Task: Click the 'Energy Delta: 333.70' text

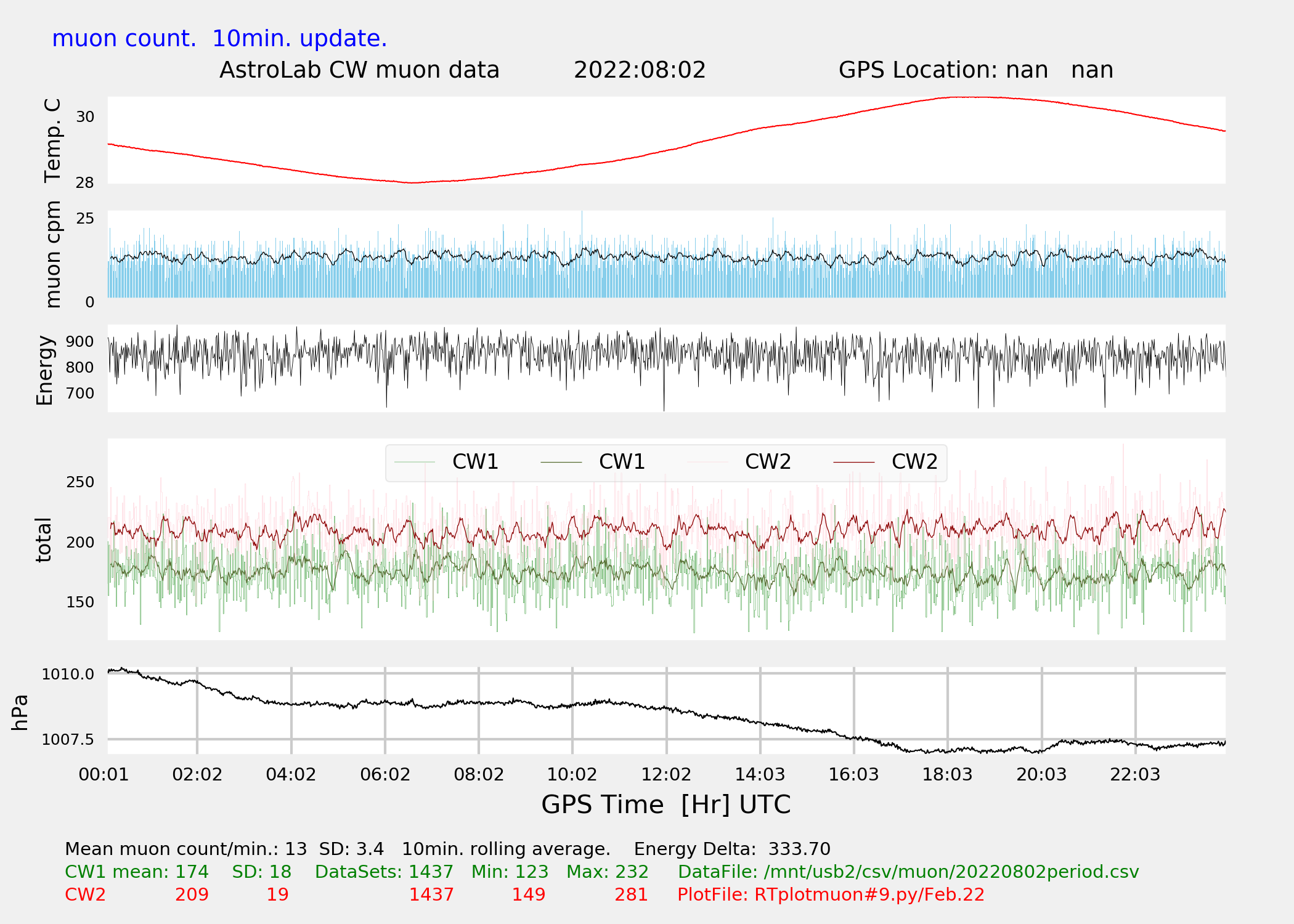Action: point(732,849)
